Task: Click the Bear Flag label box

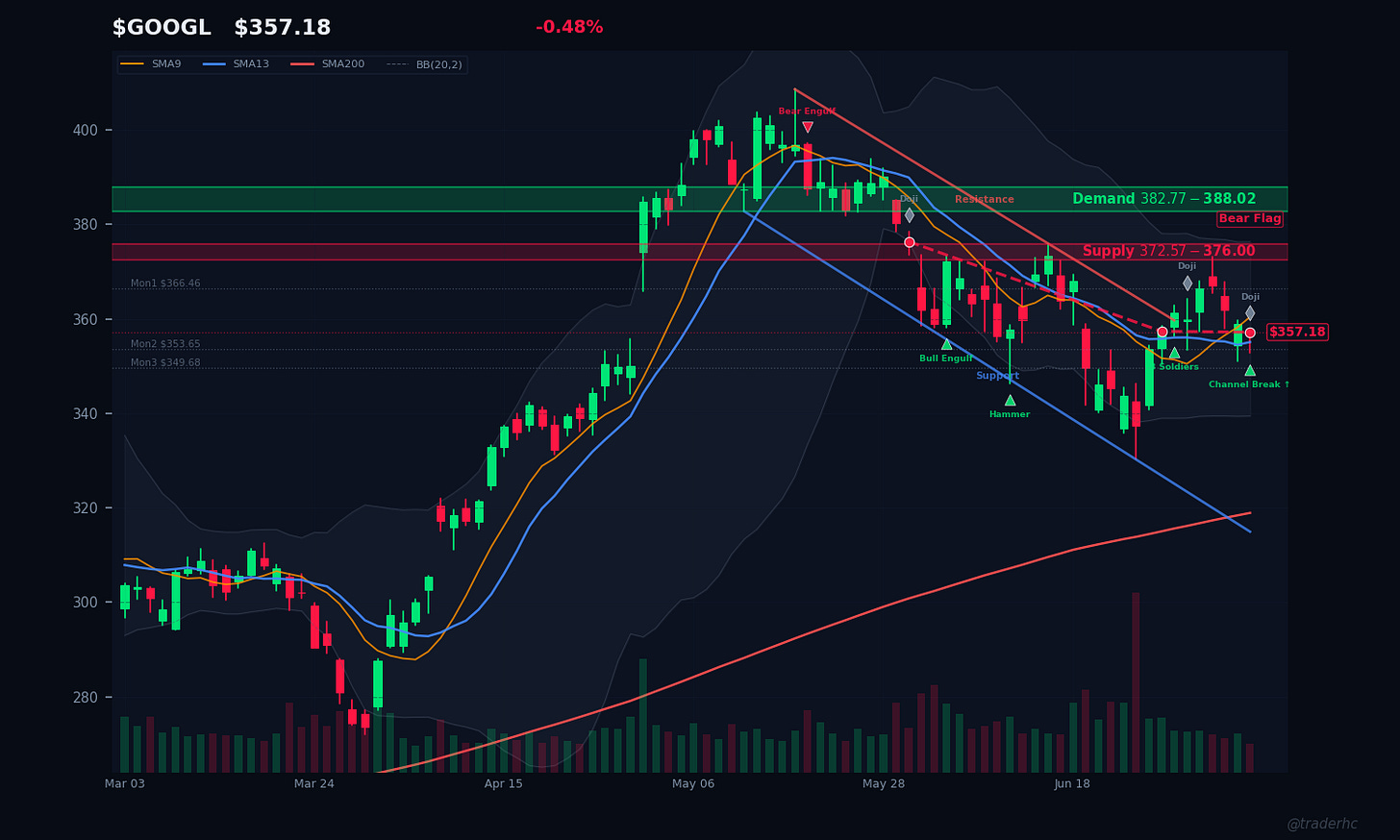Action: click(1250, 219)
